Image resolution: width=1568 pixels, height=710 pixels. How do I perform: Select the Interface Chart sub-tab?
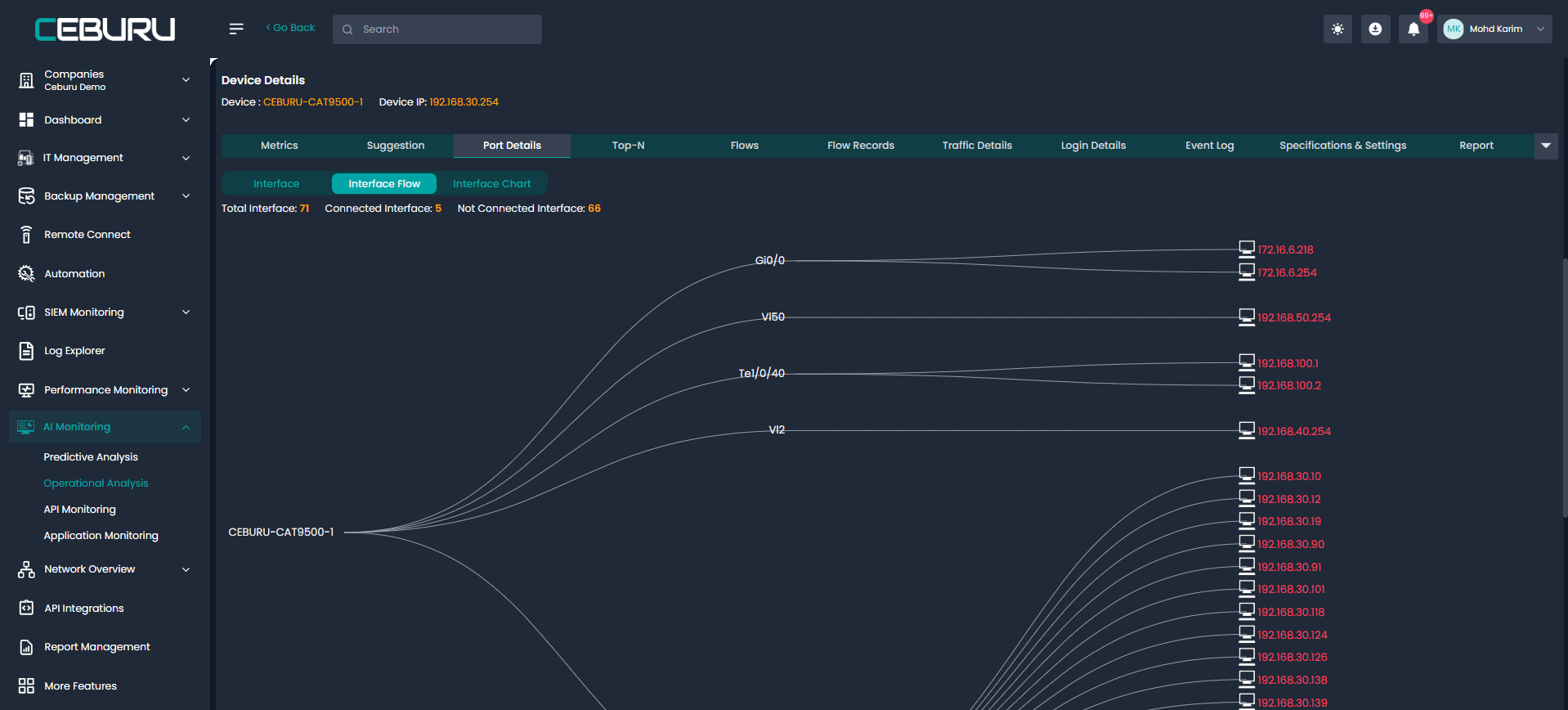point(492,184)
